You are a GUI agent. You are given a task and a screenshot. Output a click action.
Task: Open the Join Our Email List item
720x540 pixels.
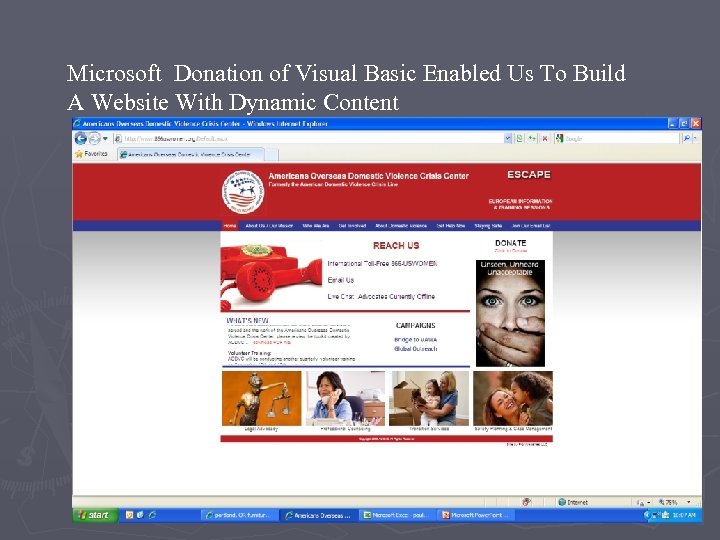coord(531,226)
